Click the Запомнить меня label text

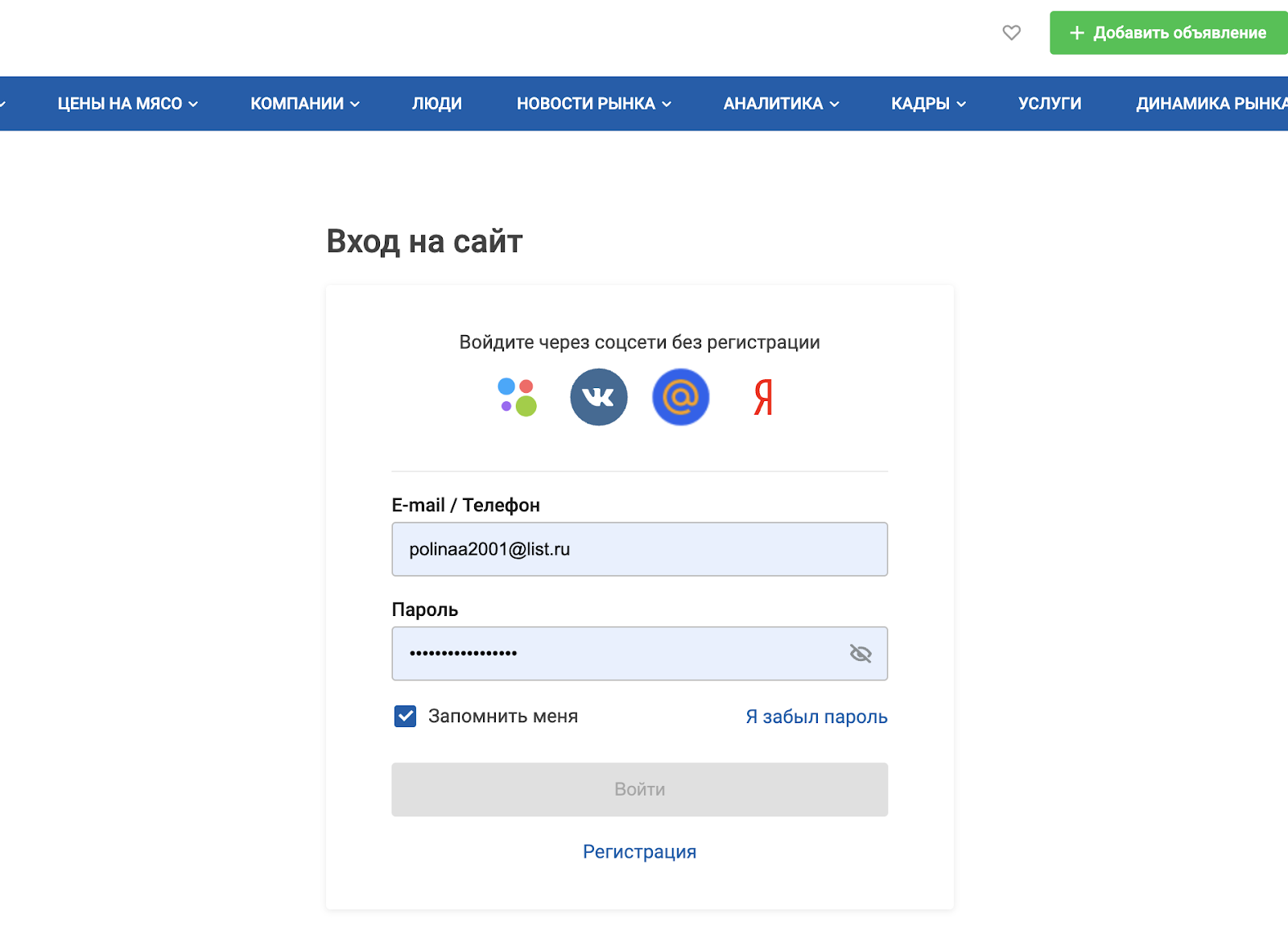pyautogui.click(x=503, y=716)
